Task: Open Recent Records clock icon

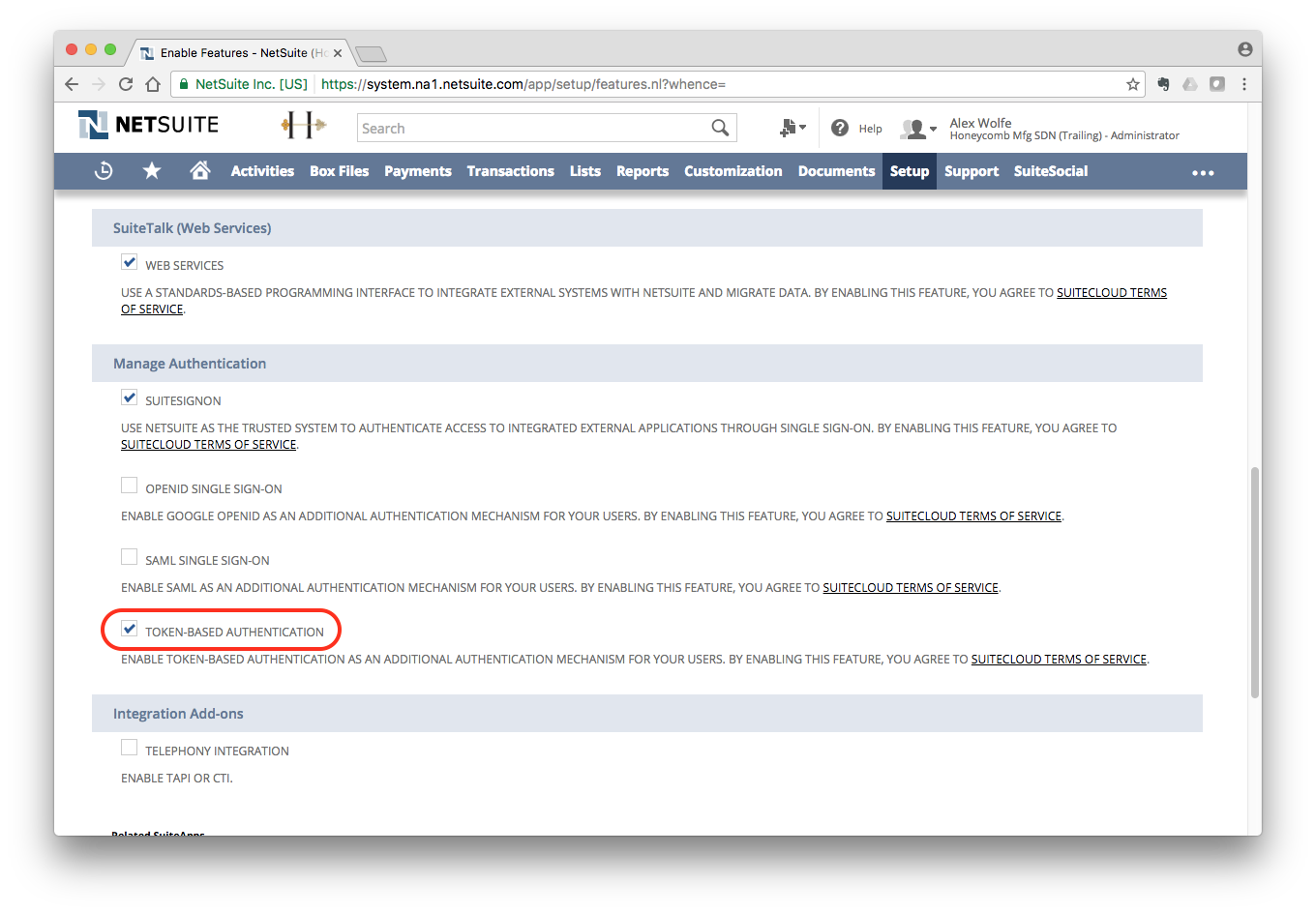Action: (x=104, y=171)
